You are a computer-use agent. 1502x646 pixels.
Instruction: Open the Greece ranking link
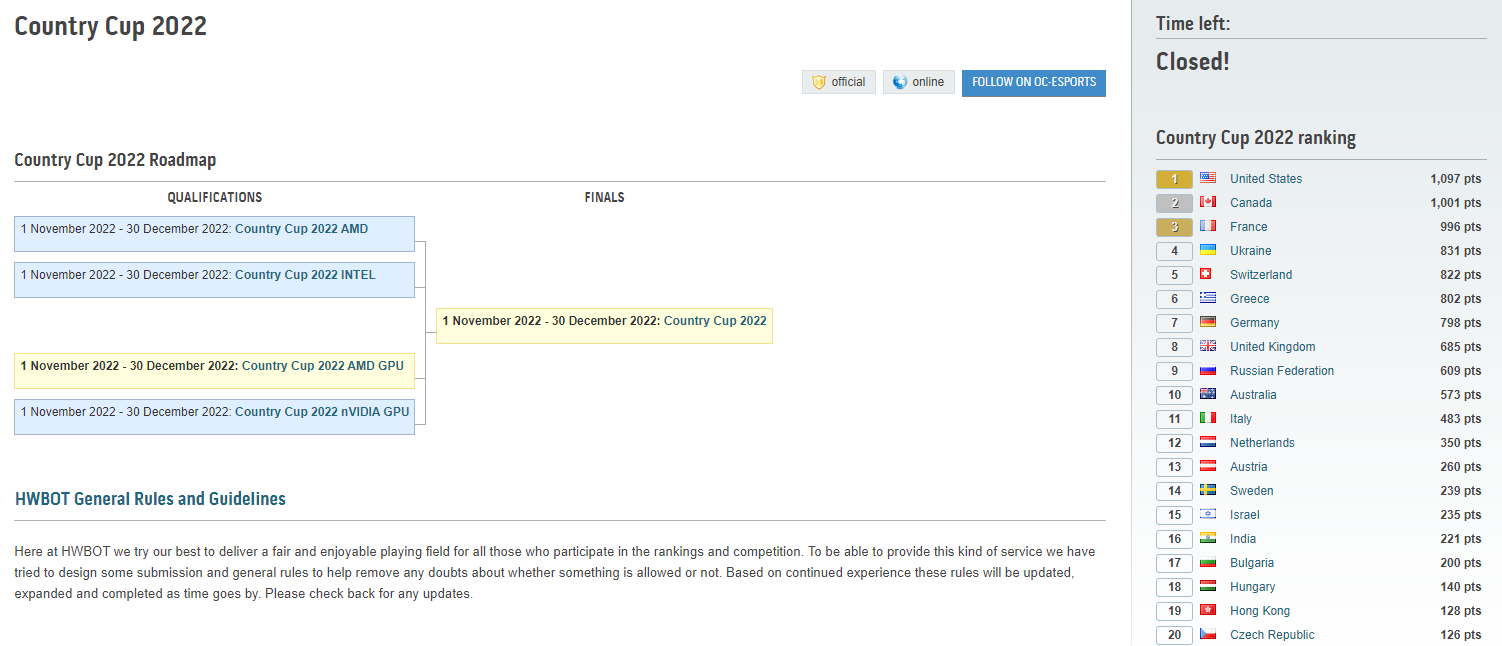click(x=1250, y=299)
